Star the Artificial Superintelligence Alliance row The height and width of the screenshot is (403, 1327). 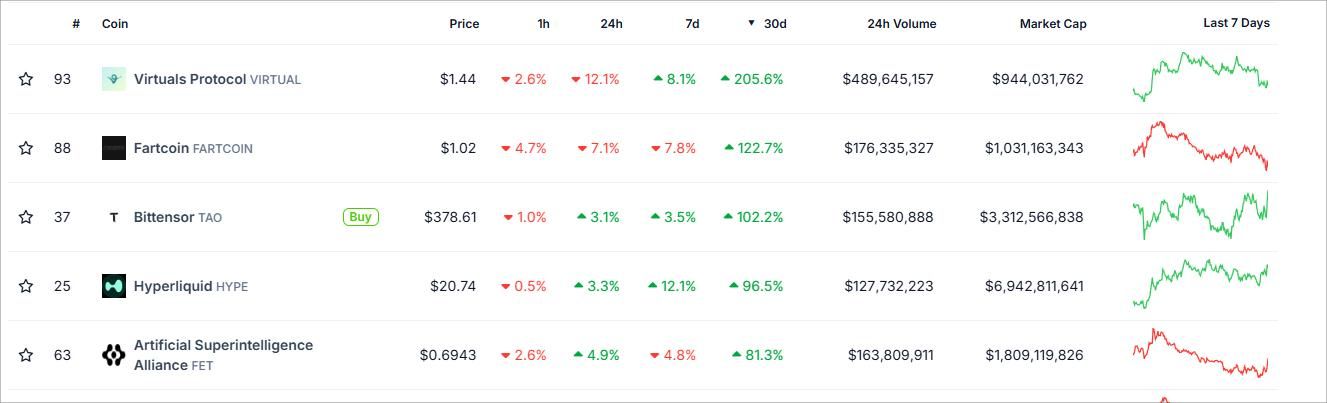point(26,355)
